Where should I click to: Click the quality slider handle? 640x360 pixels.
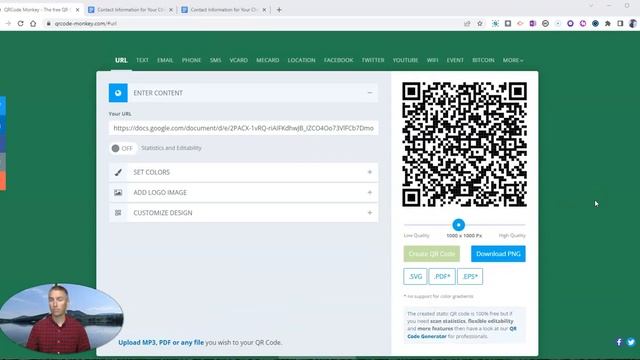458,224
